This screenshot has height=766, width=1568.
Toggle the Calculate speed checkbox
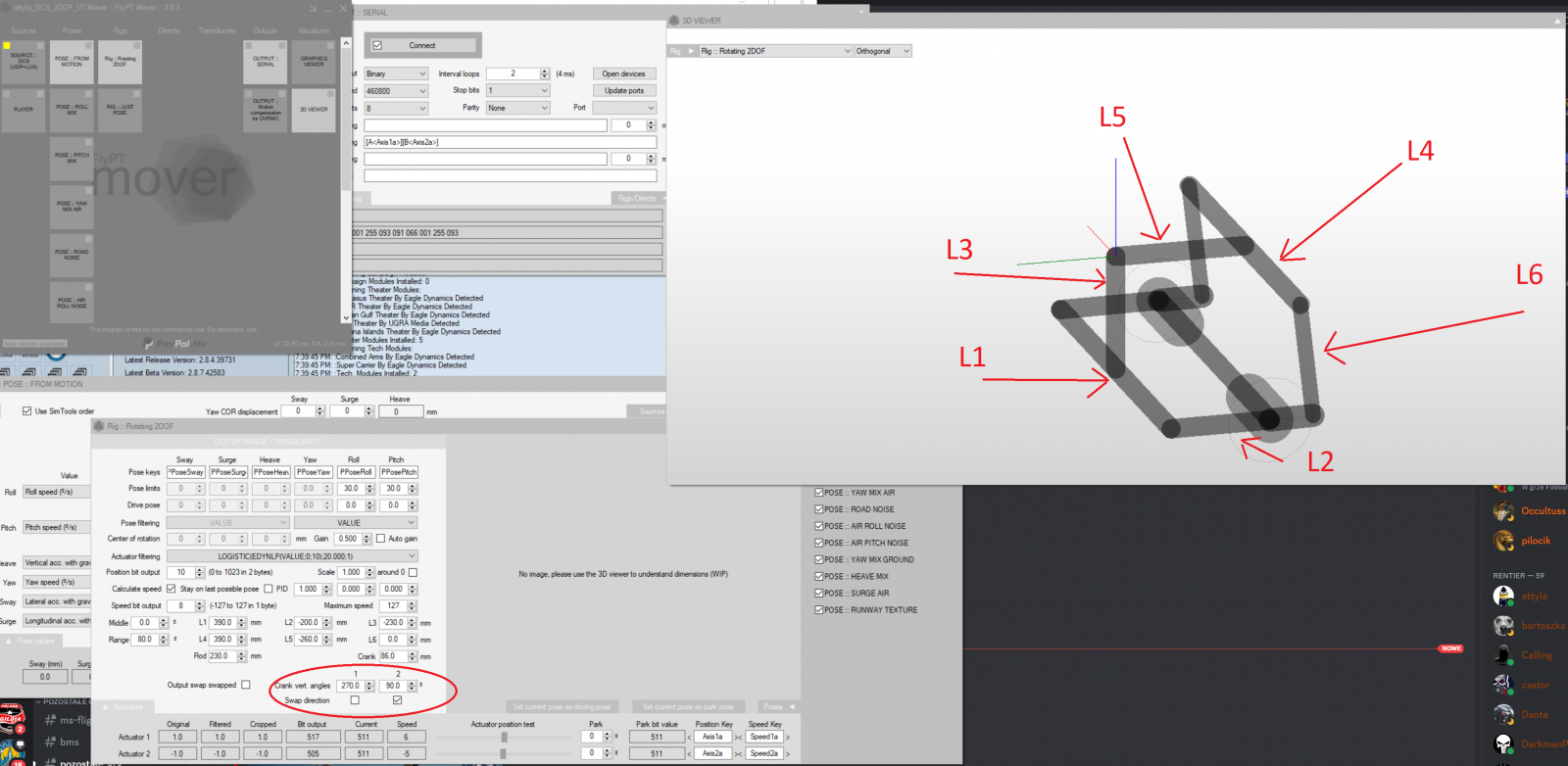click(x=171, y=589)
